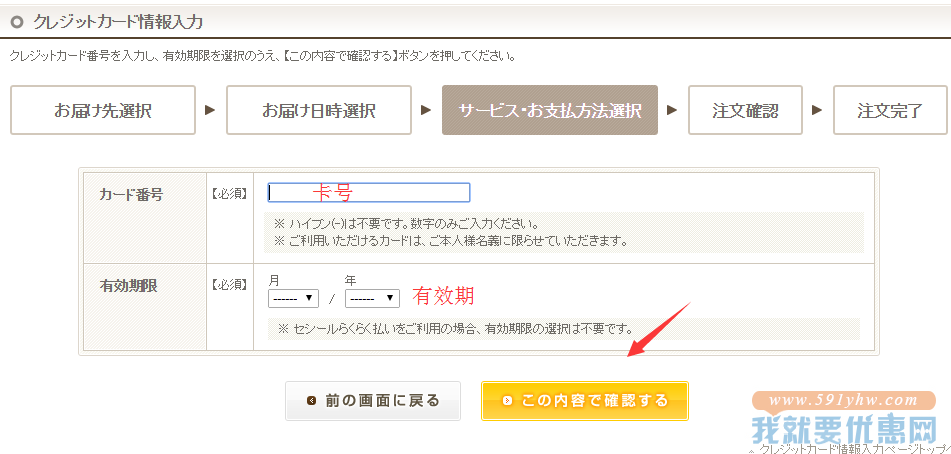Open the expiry year dropdown
The image size is (951, 454).
[372, 298]
